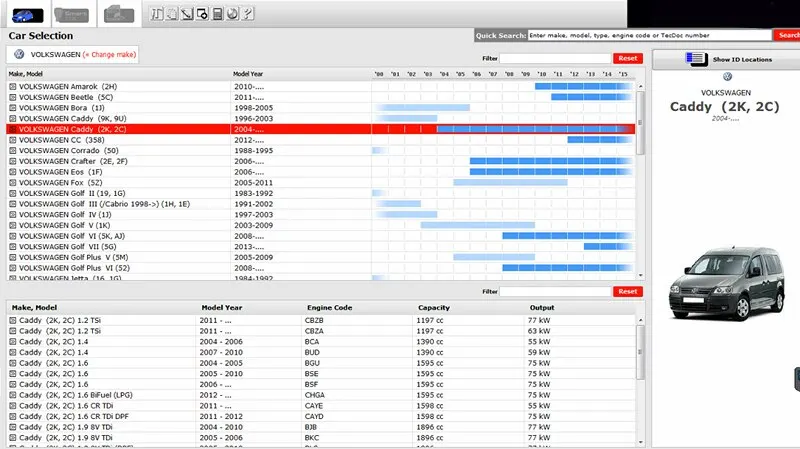The height and width of the screenshot is (449, 800).
Task: Select VOLKSWAGEN Corrado (50)
Action: click(68, 151)
